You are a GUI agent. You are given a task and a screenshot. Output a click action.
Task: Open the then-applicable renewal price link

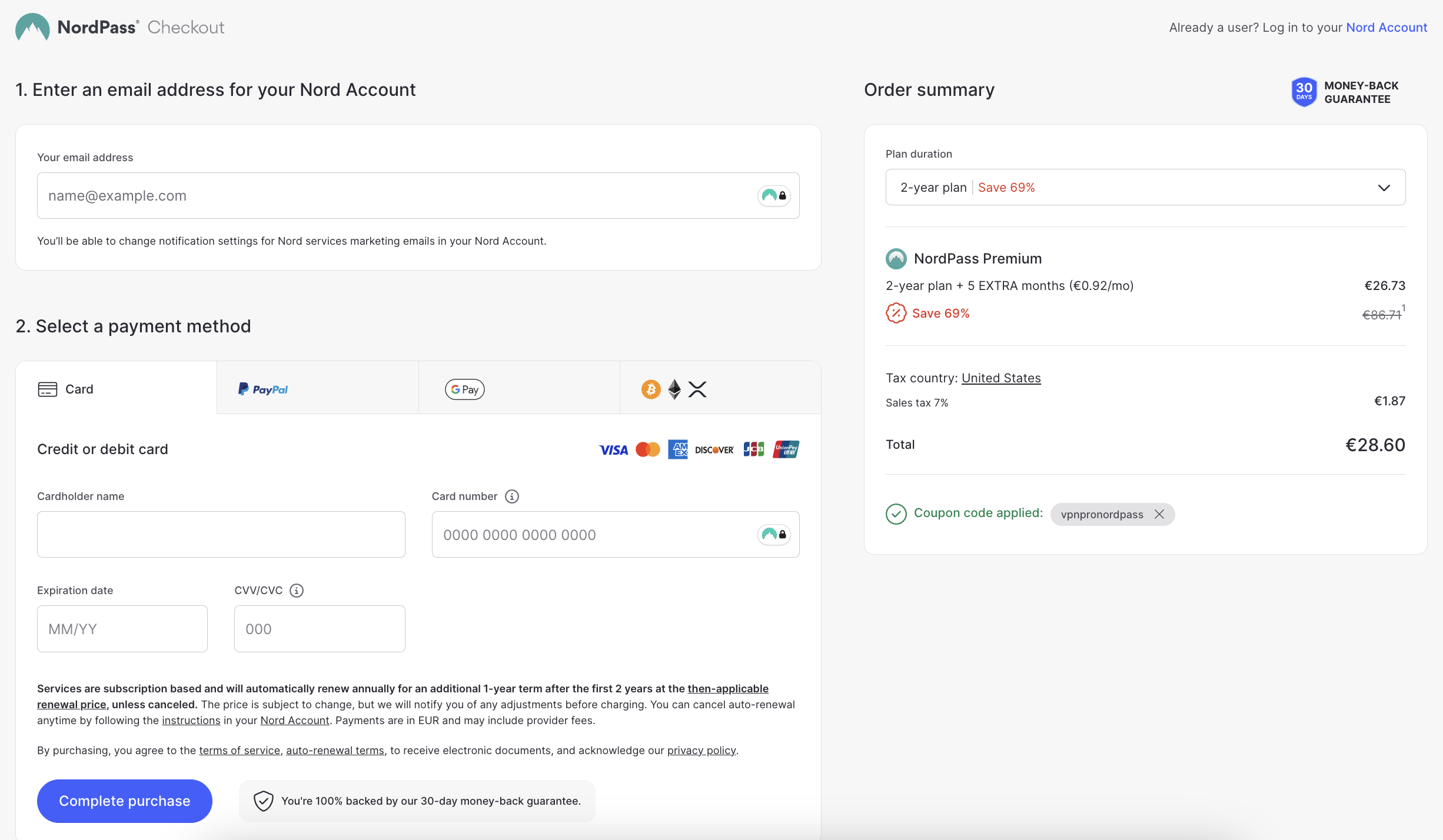pos(728,689)
